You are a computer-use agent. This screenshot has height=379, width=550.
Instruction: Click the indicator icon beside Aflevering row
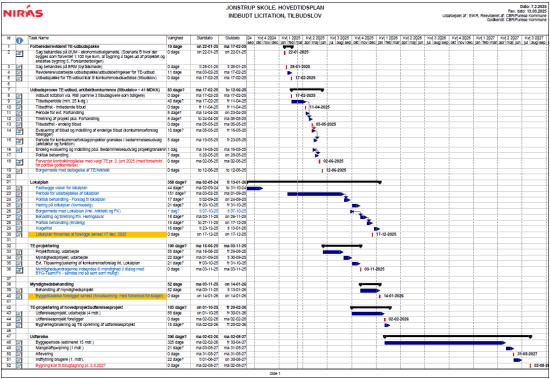(x=19, y=354)
